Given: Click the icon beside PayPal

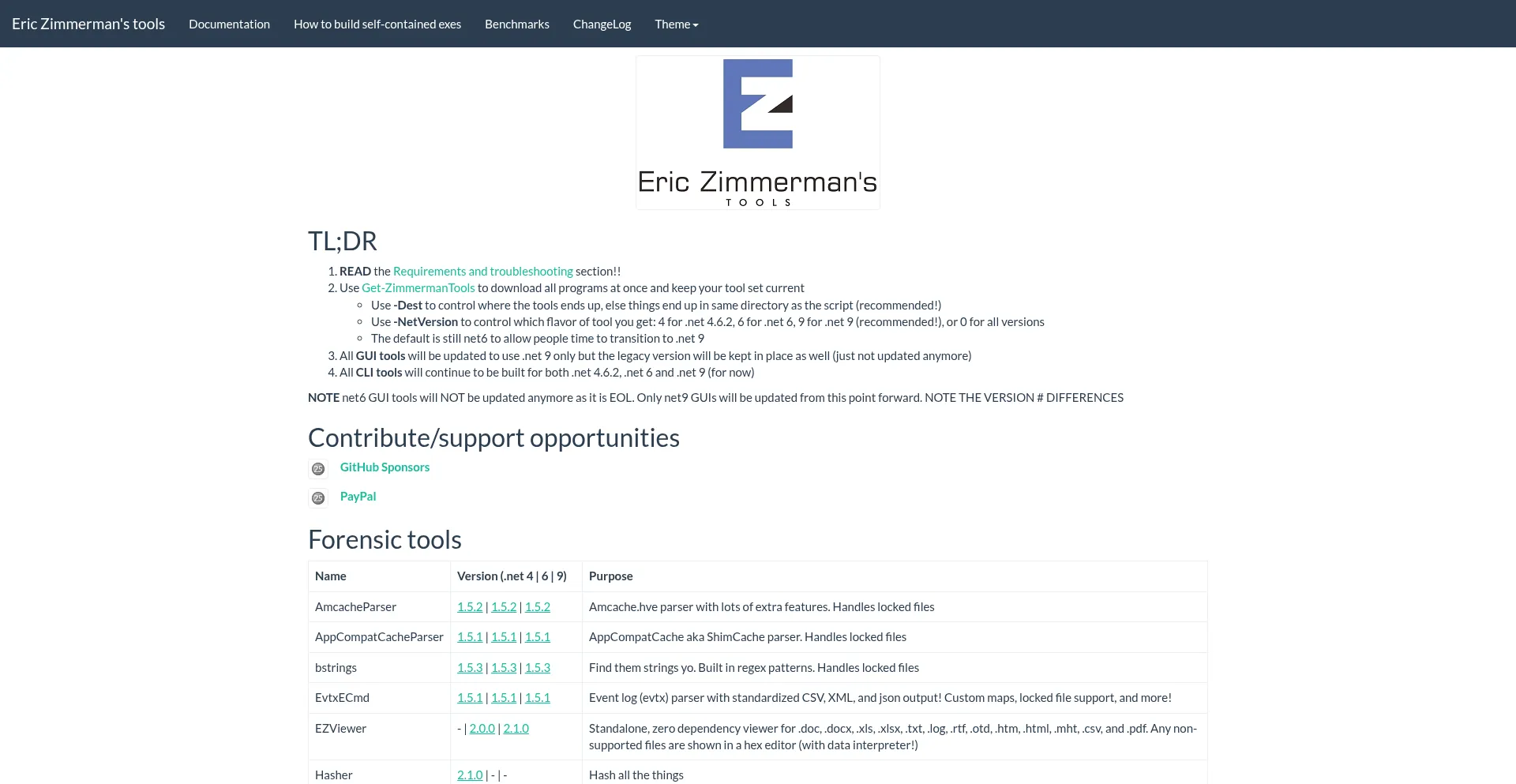Looking at the screenshot, I should point(318,498).
